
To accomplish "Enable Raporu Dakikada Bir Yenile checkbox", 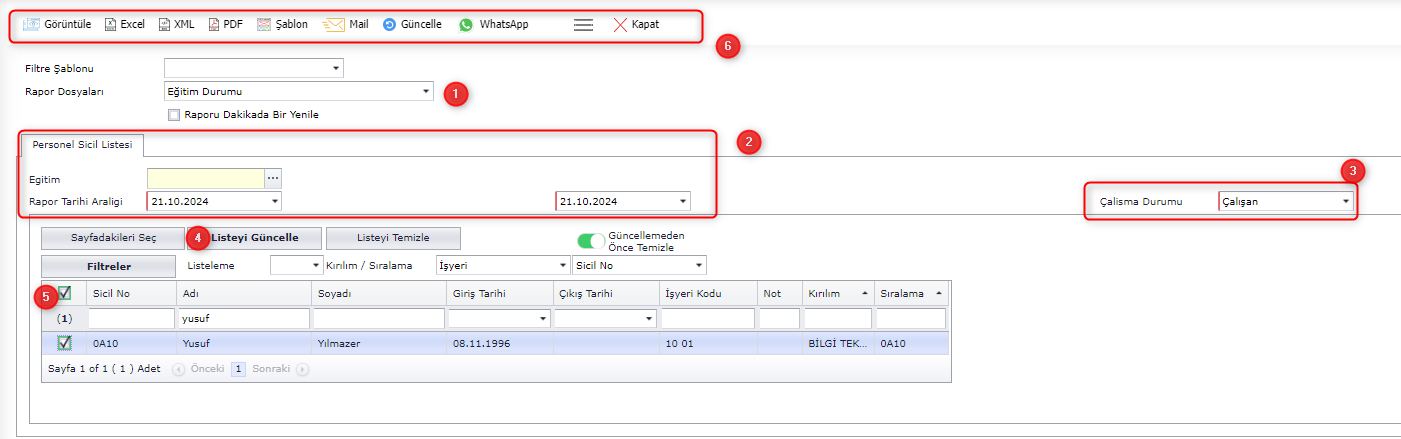I will [x=174, y=115].
